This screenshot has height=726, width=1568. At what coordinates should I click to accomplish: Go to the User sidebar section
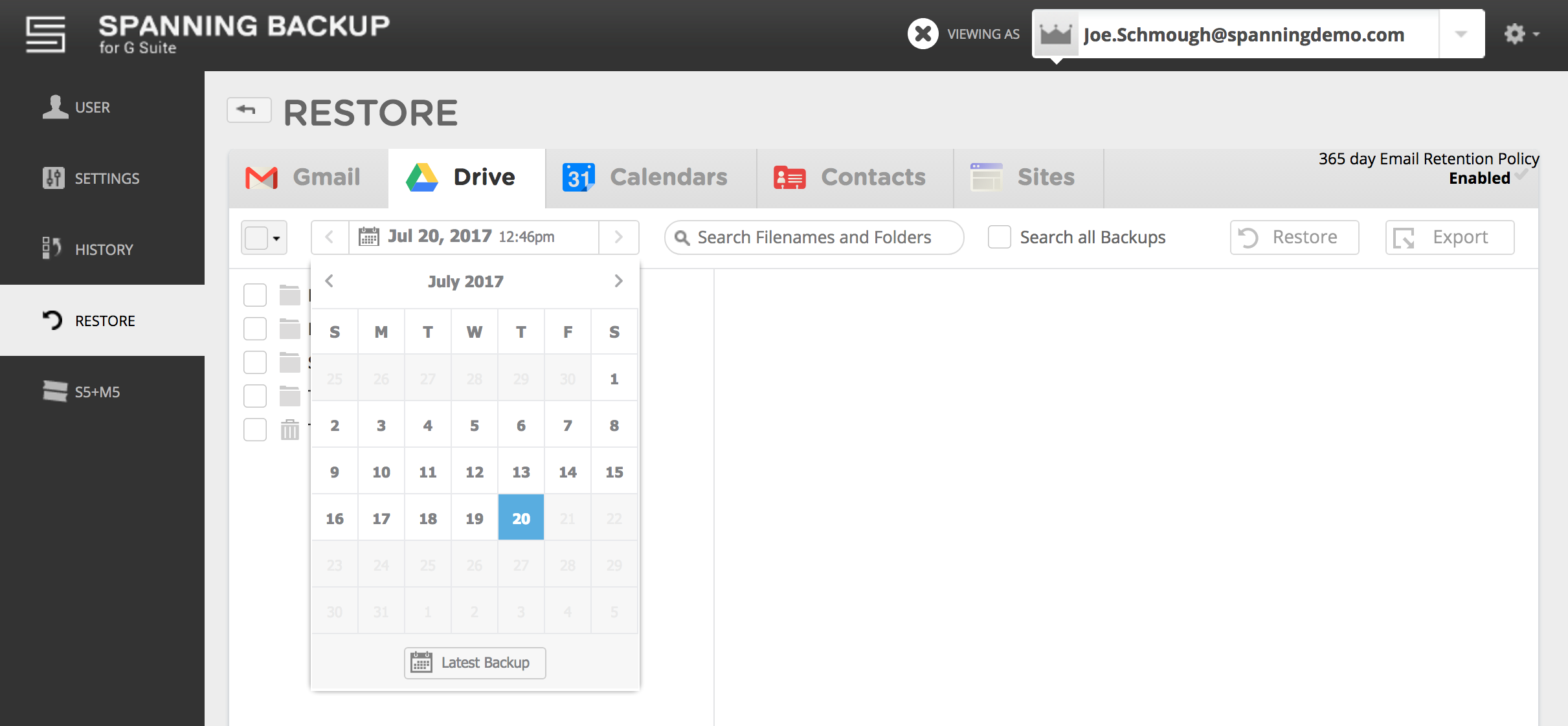click(102, 107)
